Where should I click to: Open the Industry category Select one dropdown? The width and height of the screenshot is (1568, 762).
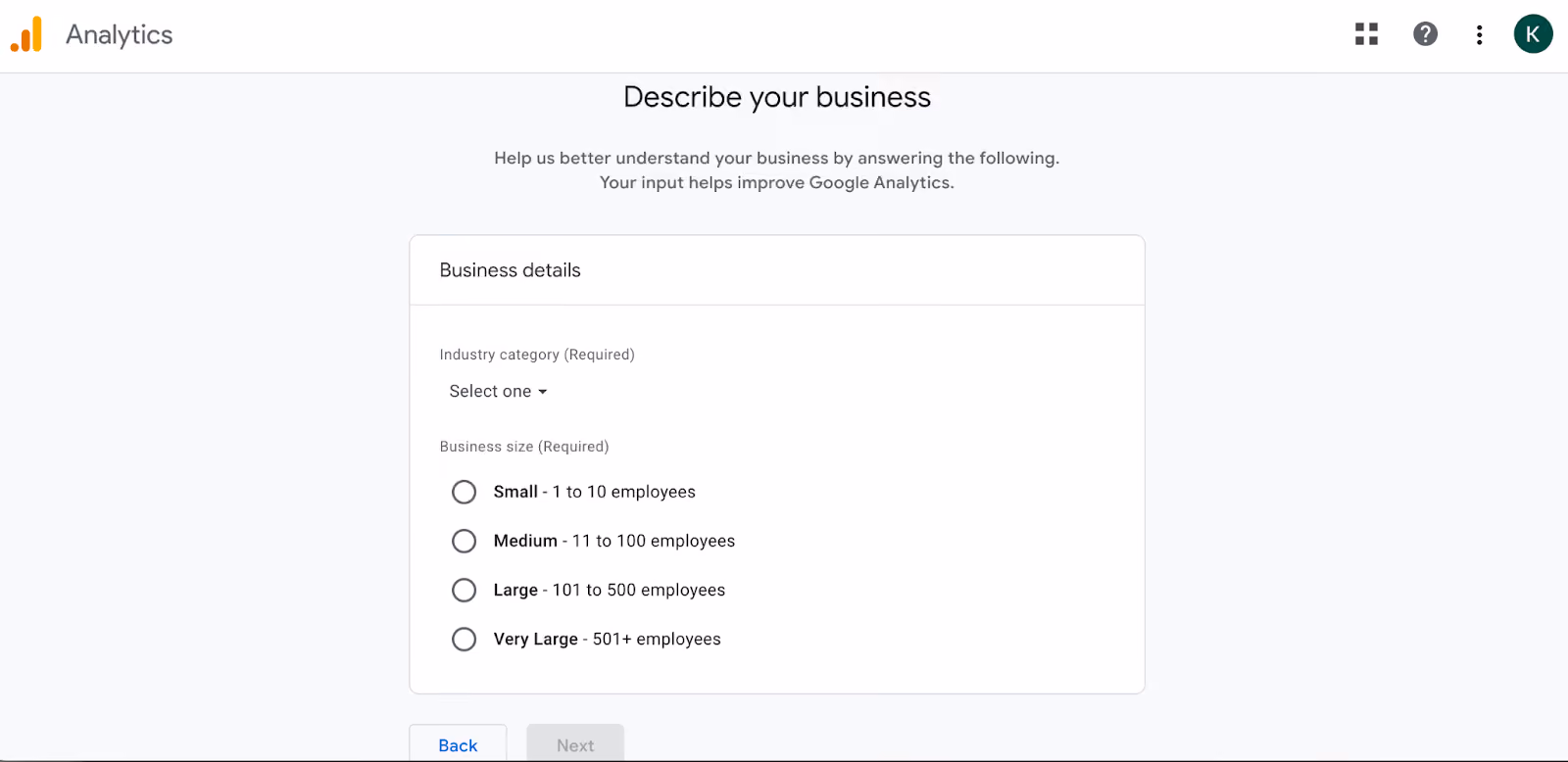click(x=498, y=391)
